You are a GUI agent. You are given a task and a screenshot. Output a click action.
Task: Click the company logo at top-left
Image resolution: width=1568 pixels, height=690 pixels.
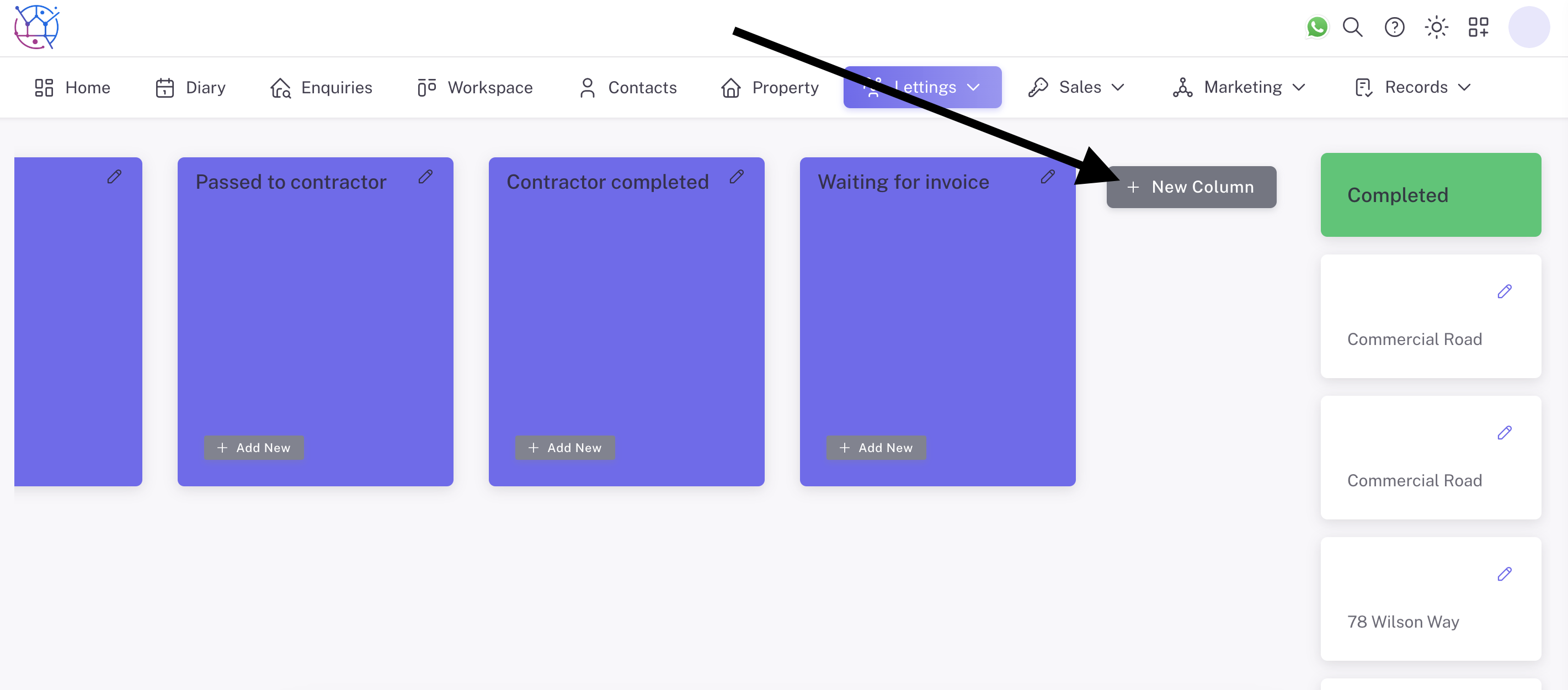click(x=36, y=28)
